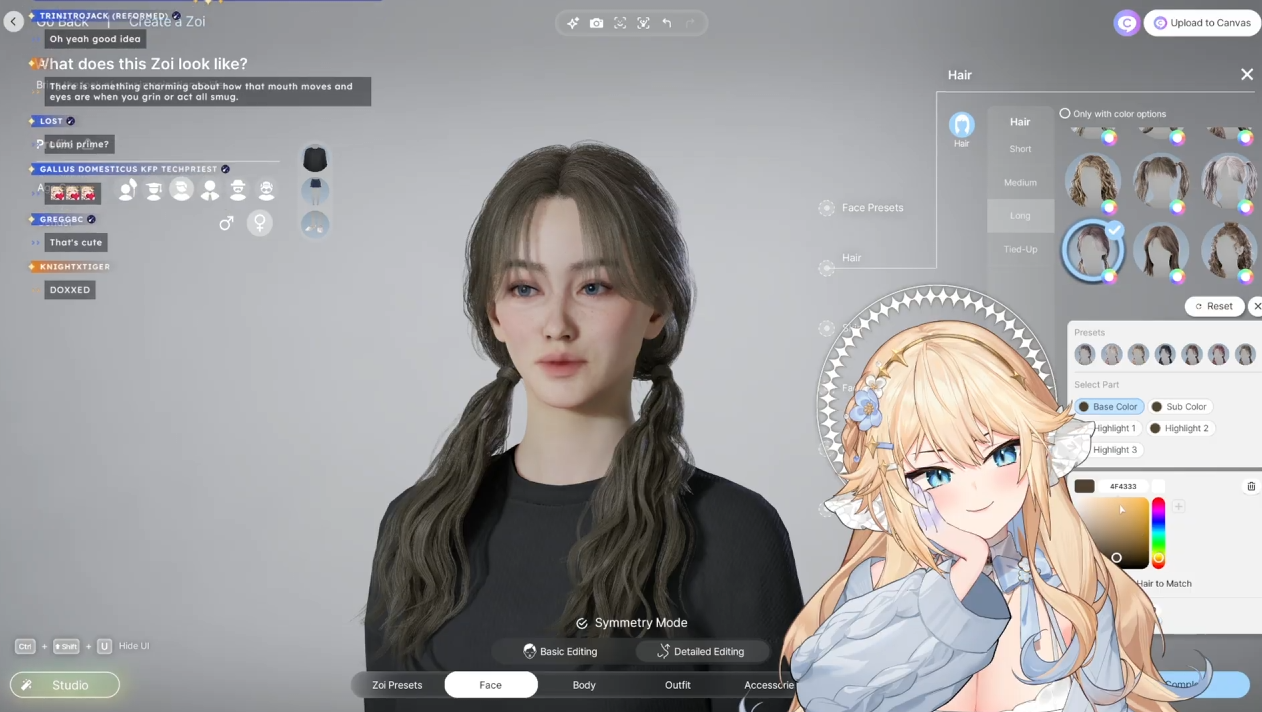Click the rainbow hue slider
The width and height of the screenshot is (1262, 712).
[1158, 532]
